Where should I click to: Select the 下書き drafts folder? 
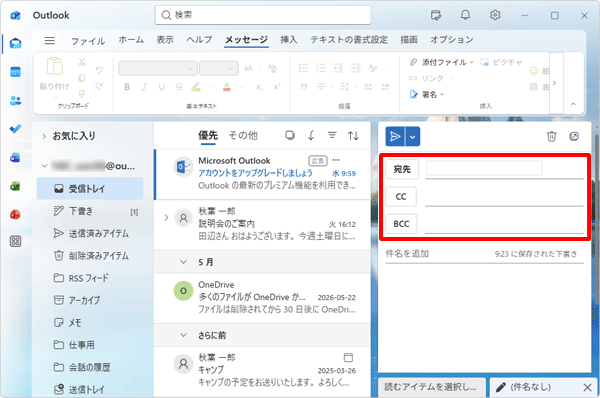(90, 211)
